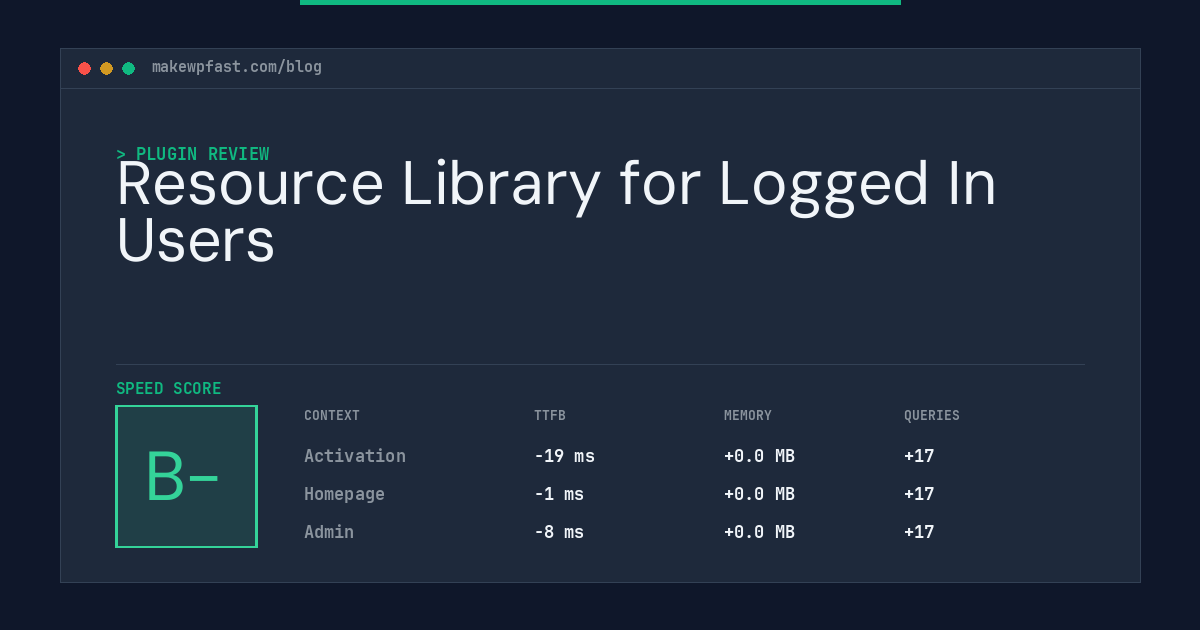Click the 'TTFB' column header
1200x630 pixels.
(x=550, y=416)
